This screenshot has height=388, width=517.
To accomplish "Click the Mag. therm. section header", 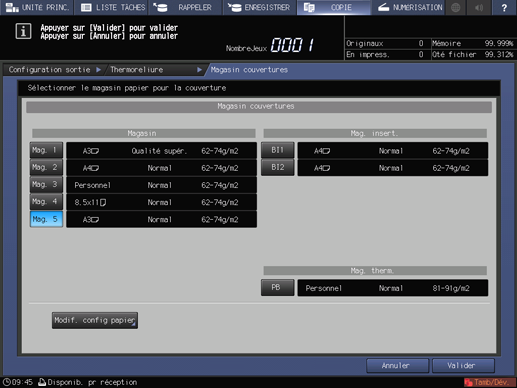I will coord(375,270).
